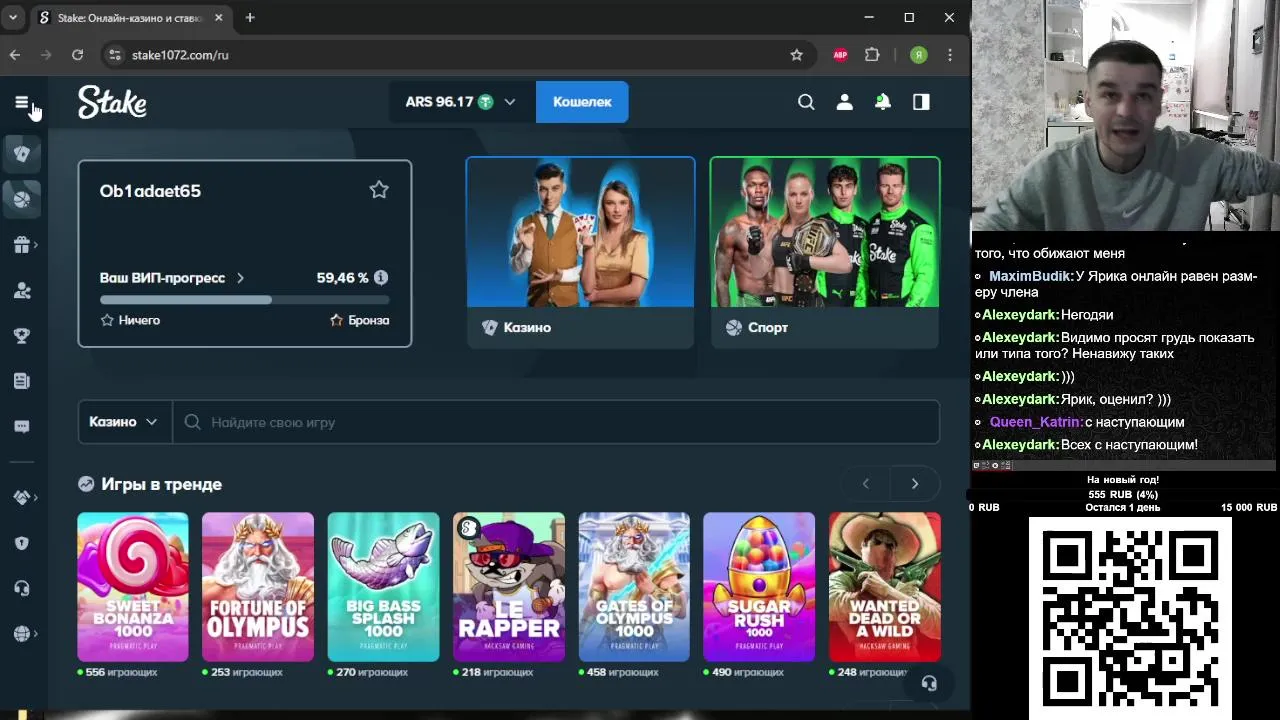Screen dimensions: 1280x720
Task: Click the floating support headset button
Action: pos(929,683)
